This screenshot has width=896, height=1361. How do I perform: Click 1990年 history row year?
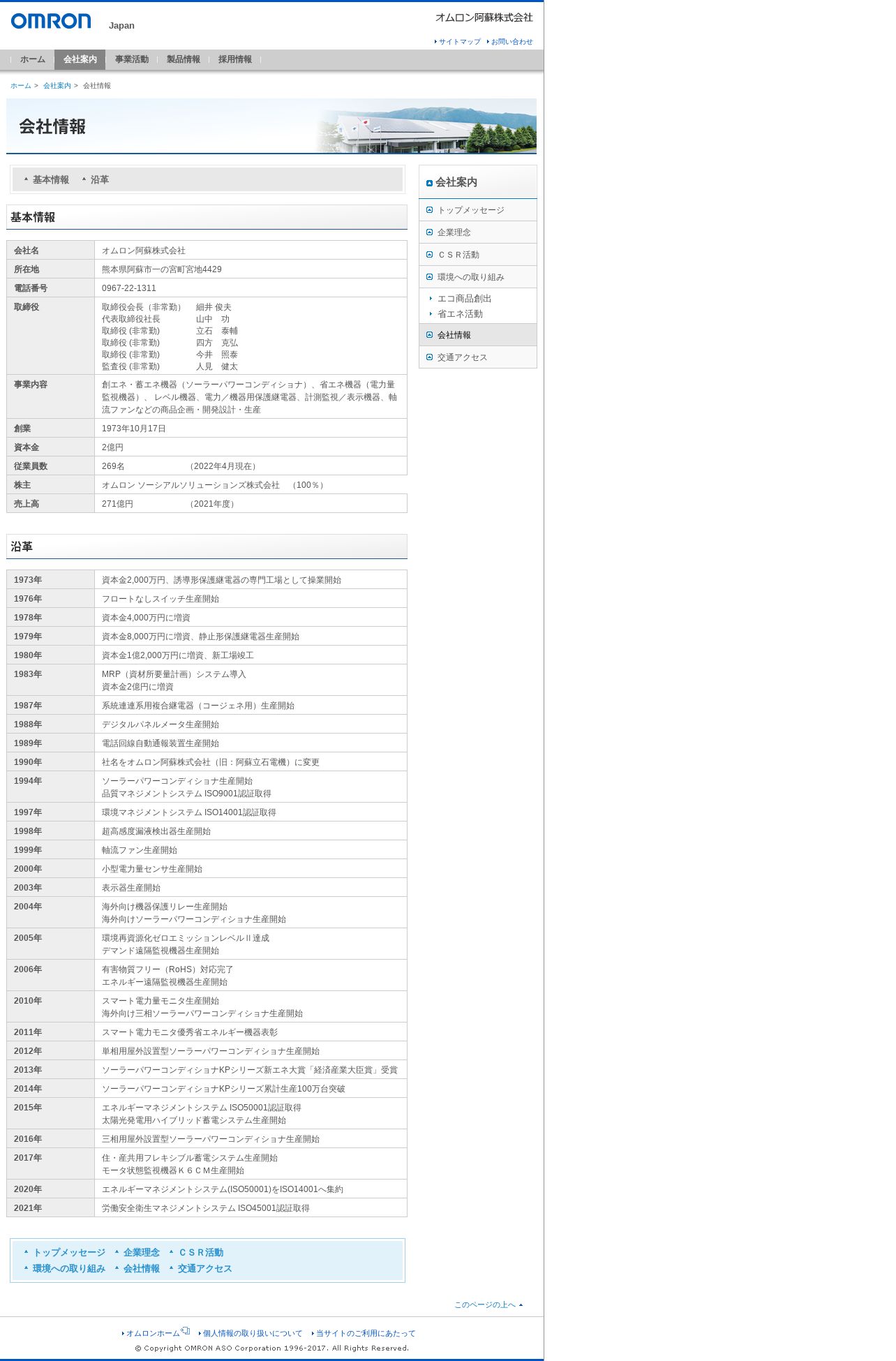(x=28, y=762)
